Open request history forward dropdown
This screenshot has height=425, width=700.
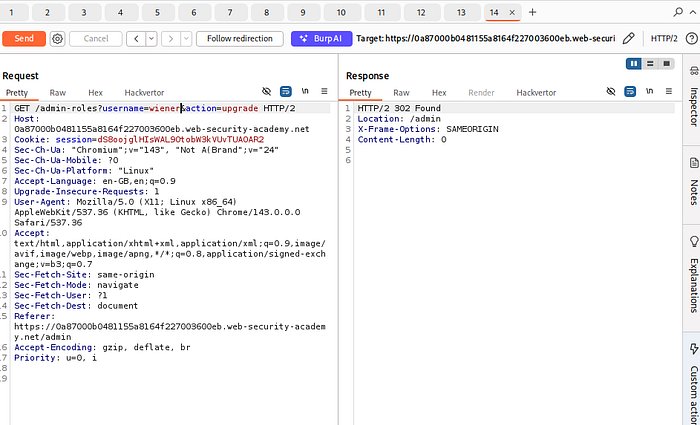pos(186,39)
